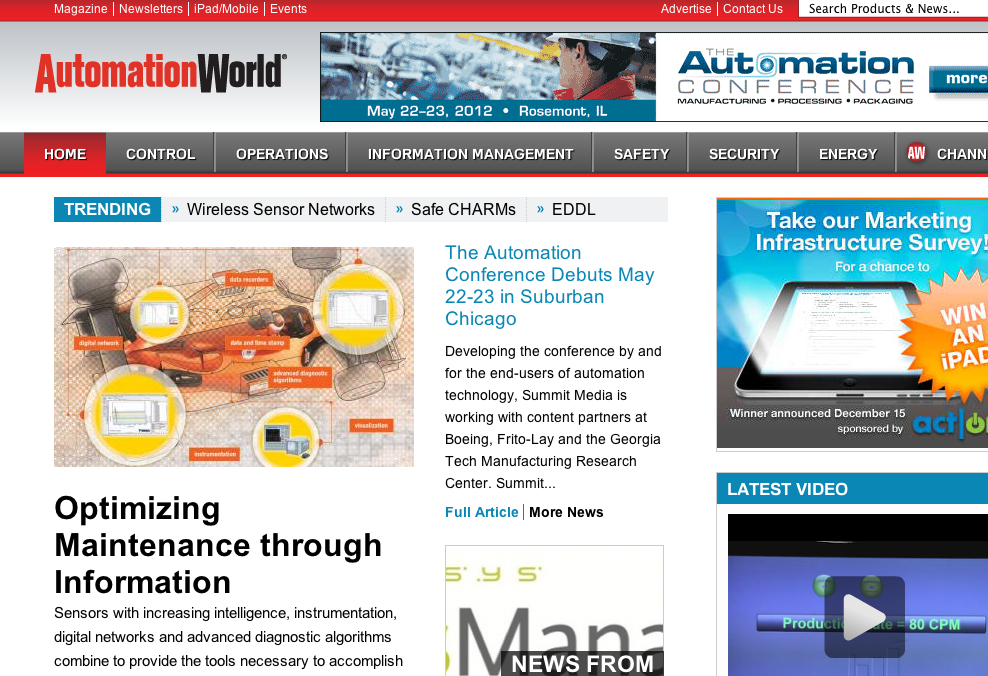Click the More News link
Screen dimensions: 988x676
coord(566,512)
